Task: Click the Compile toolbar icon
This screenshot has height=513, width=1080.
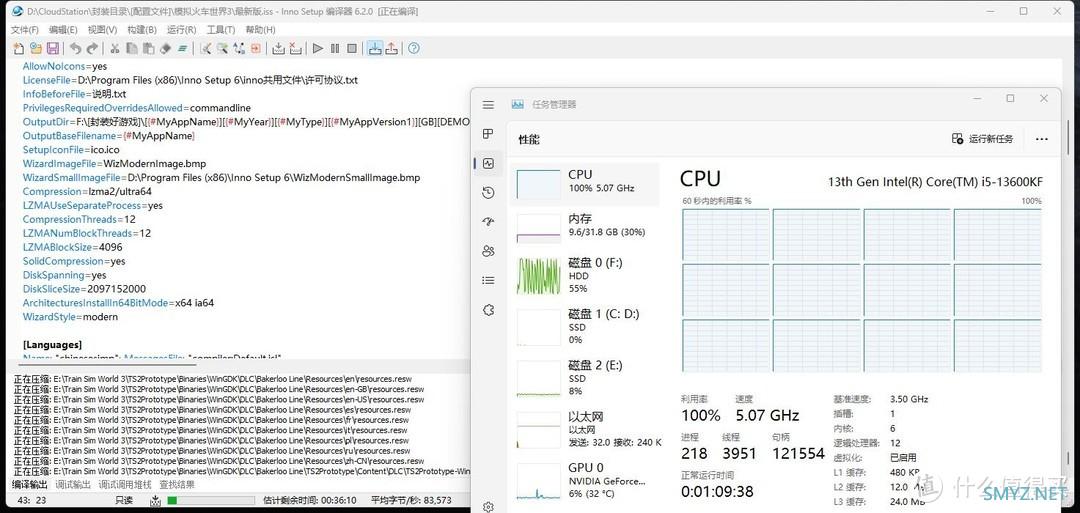Action: pyautogui.click(x=278, y=48)
